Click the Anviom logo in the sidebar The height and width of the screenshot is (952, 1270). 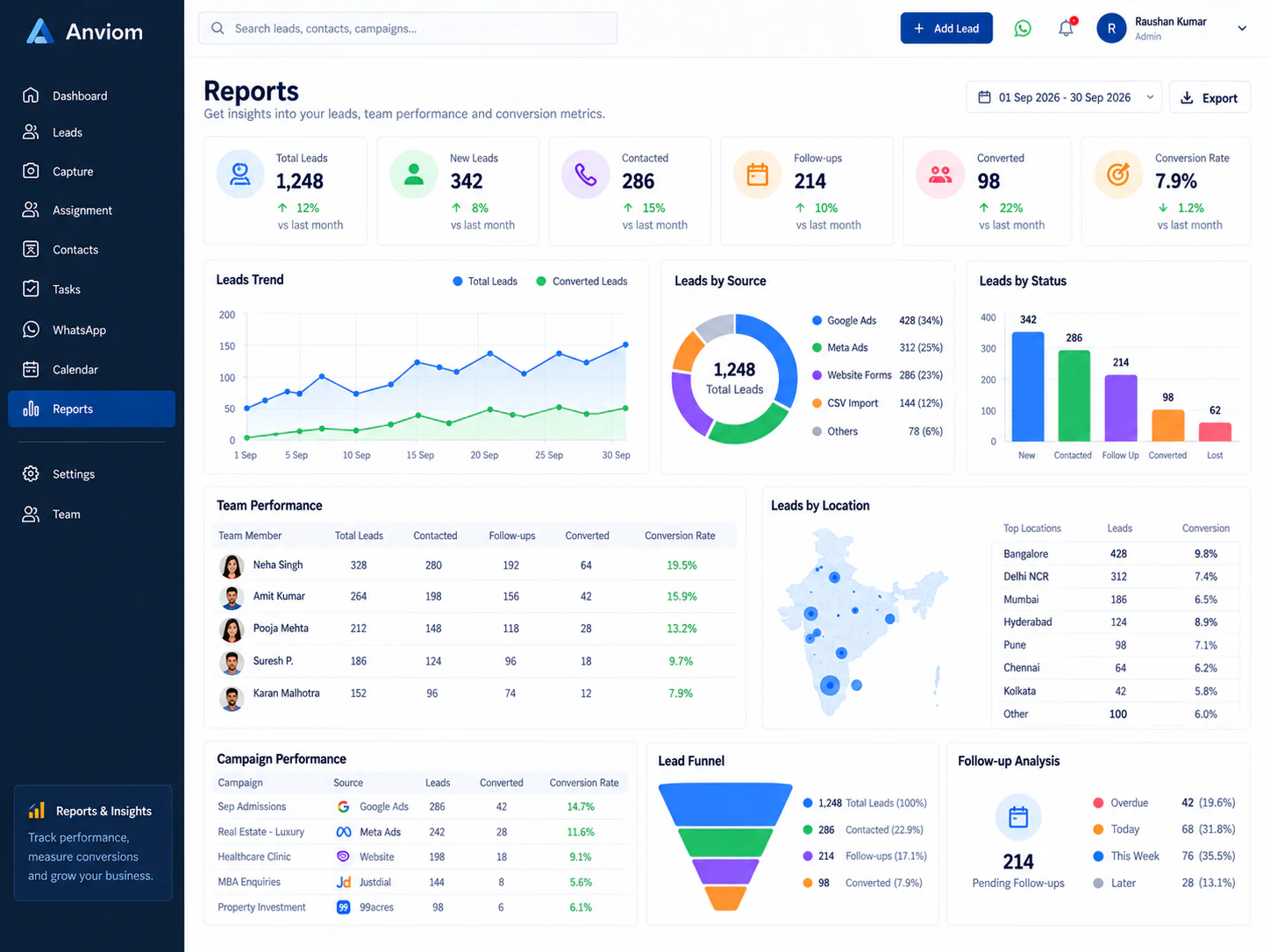tap(84, 32)
